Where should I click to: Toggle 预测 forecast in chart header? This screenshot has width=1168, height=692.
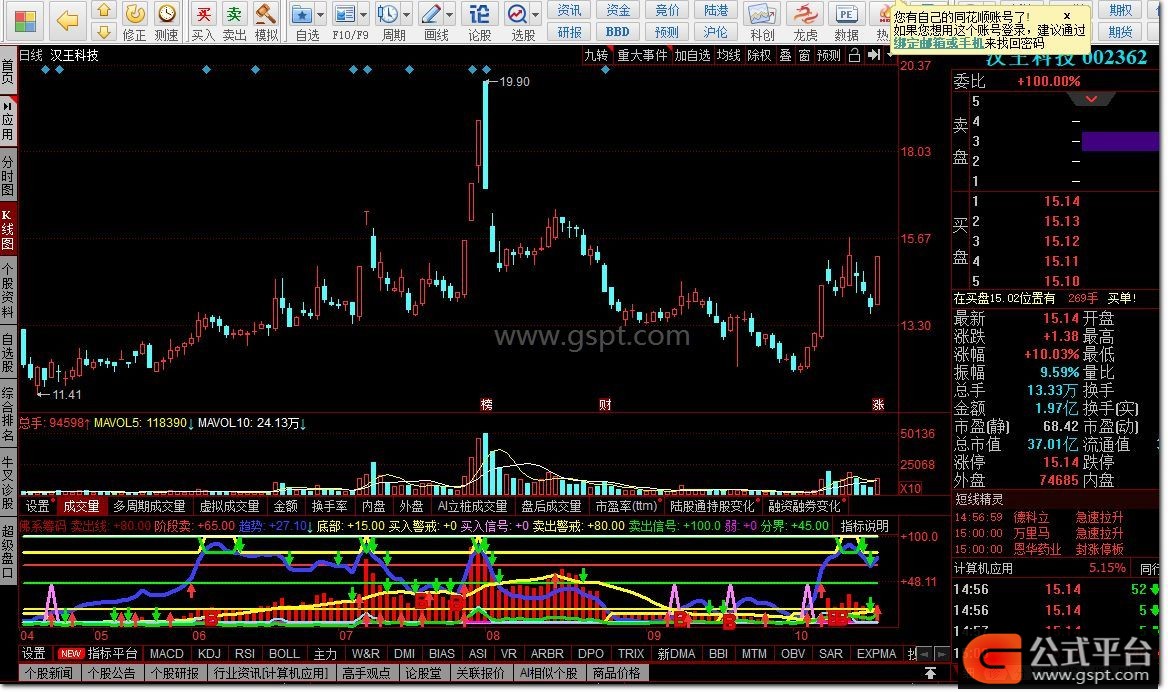(829, 55)
